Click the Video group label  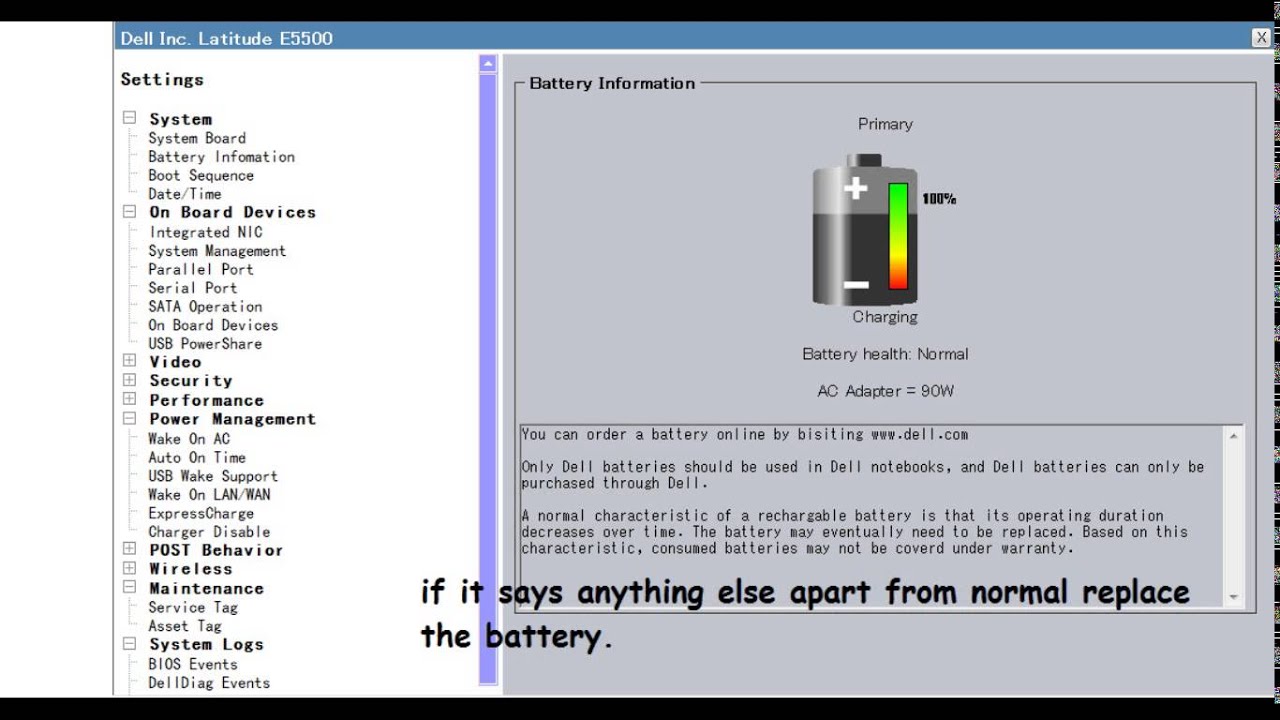pyautogui.click(x=176, y=362)
